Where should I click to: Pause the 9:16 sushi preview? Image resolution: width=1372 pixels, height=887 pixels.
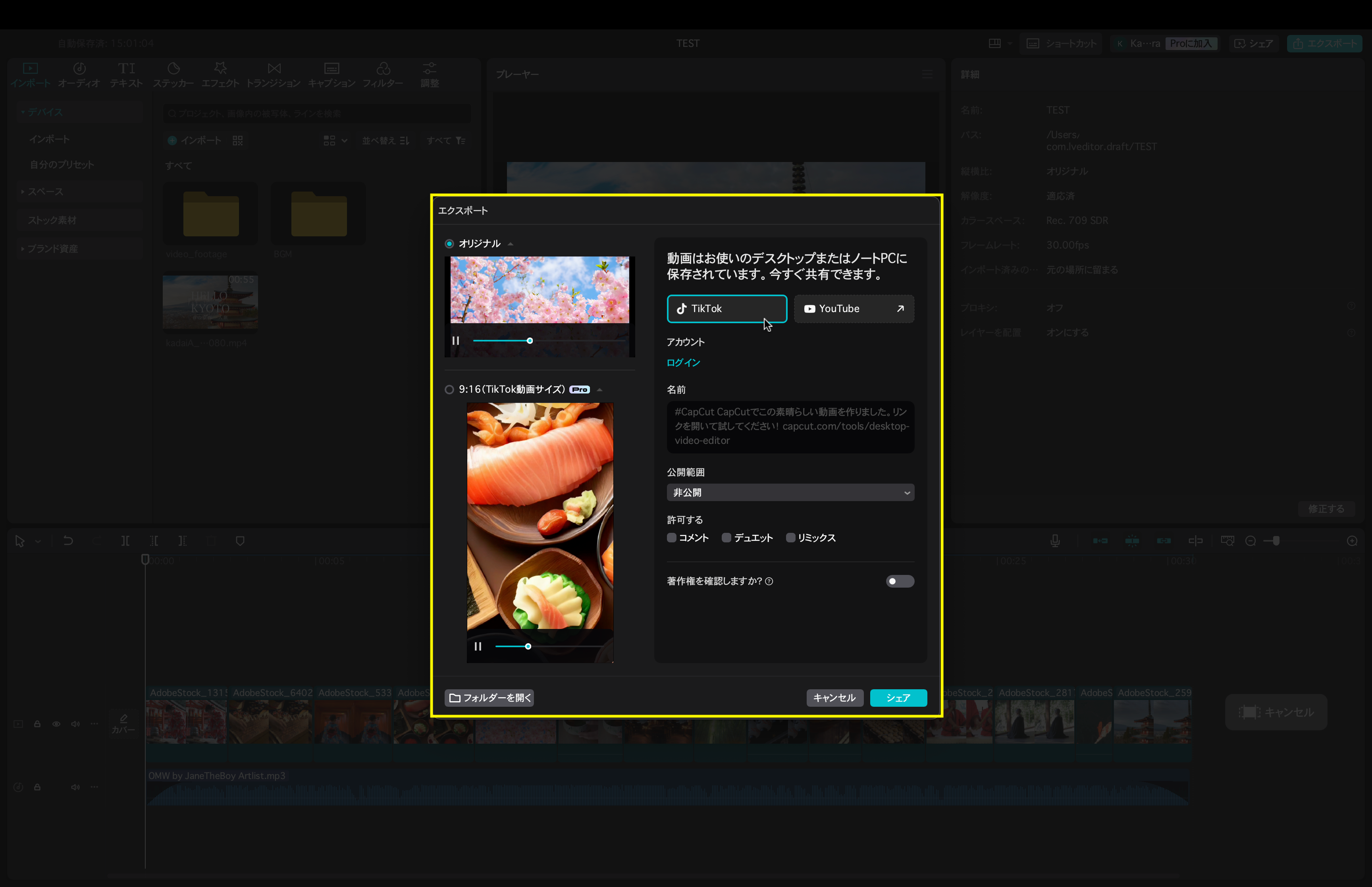click(x=478, y=646)
